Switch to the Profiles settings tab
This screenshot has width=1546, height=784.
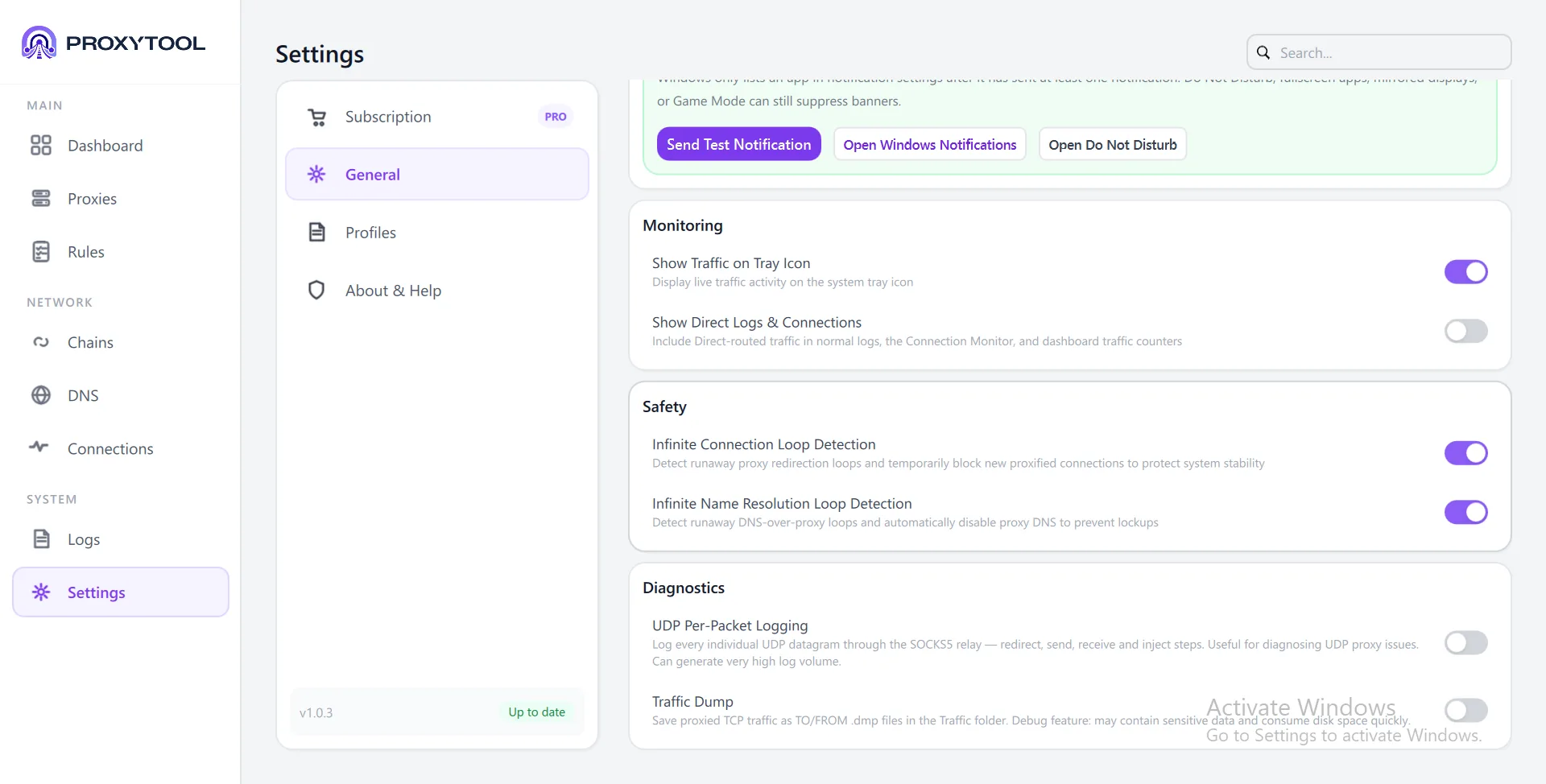437,233
